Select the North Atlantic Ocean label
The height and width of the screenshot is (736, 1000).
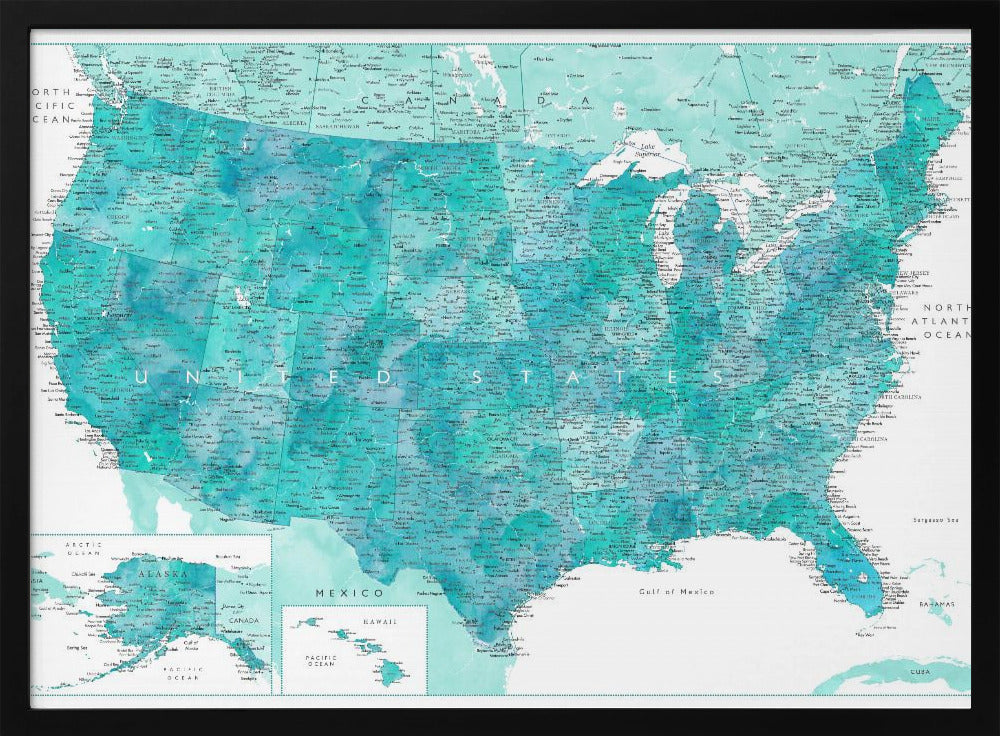[945, 321]
